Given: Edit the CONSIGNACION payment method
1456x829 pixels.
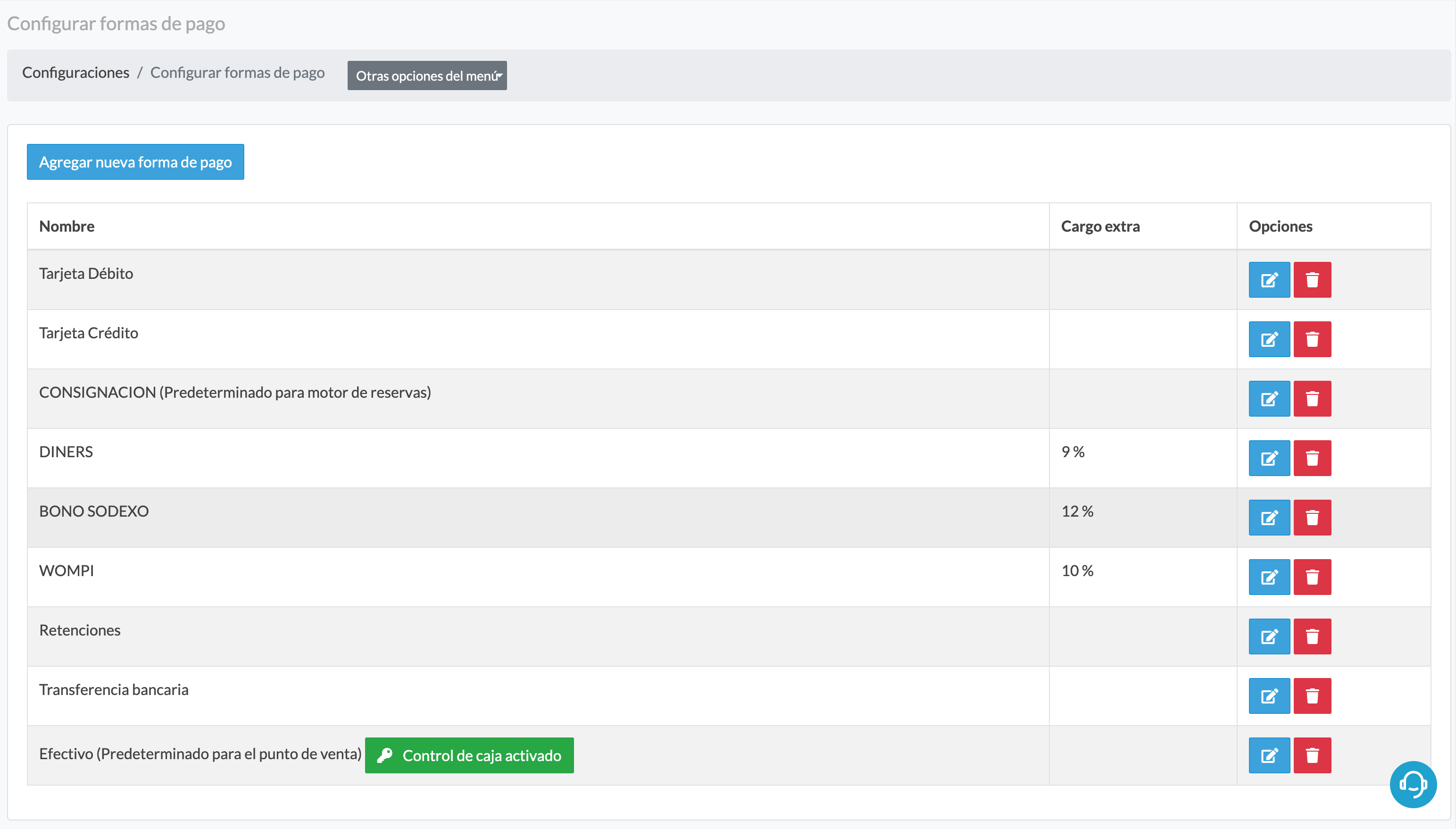Looking at the screenshot, I should pos(1269,399).
